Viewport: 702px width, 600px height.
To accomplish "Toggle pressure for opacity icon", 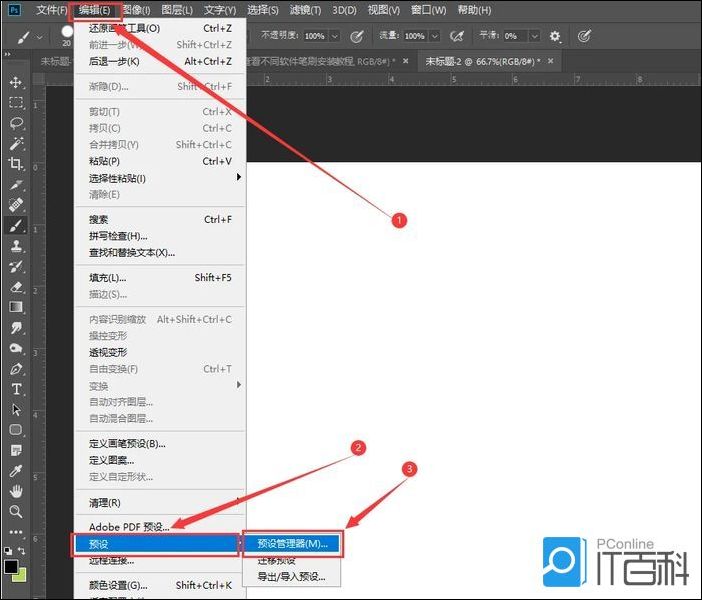I will point(357,36).
